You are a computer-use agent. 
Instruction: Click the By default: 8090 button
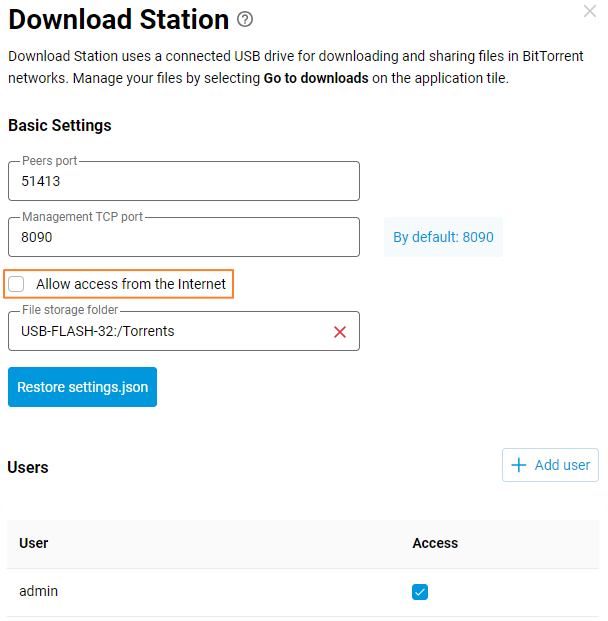coord(443,238)
